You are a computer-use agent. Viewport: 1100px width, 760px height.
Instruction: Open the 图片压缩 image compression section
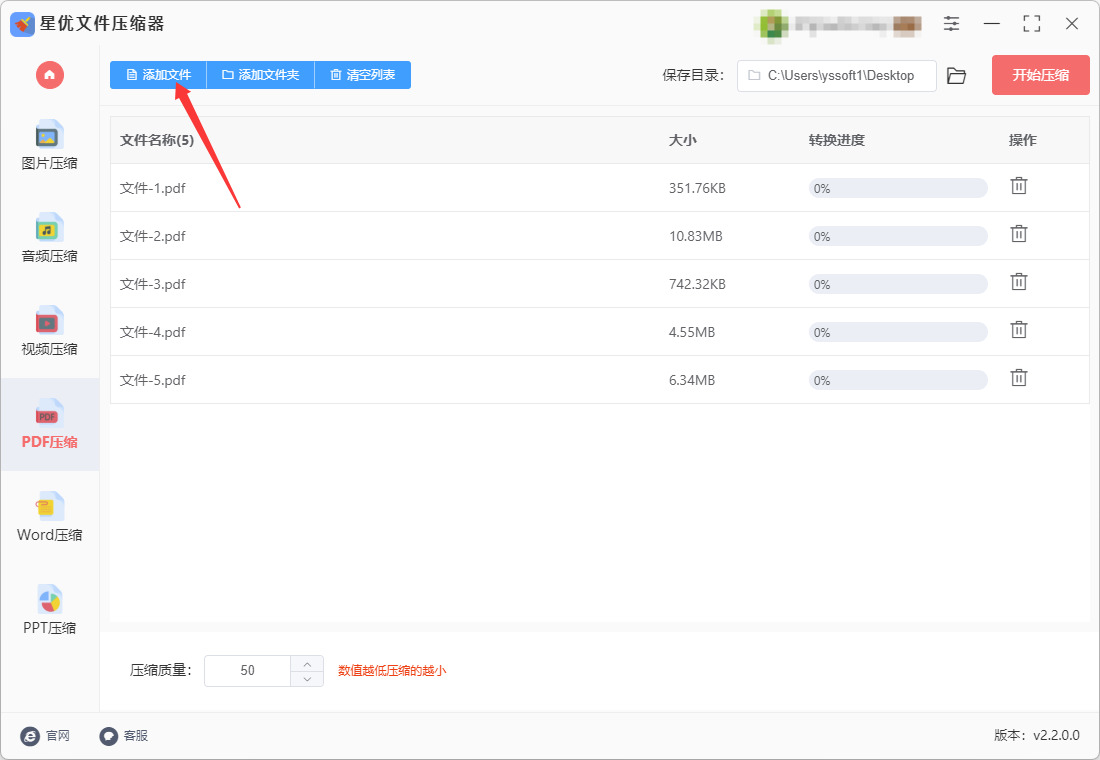(49, 145)
